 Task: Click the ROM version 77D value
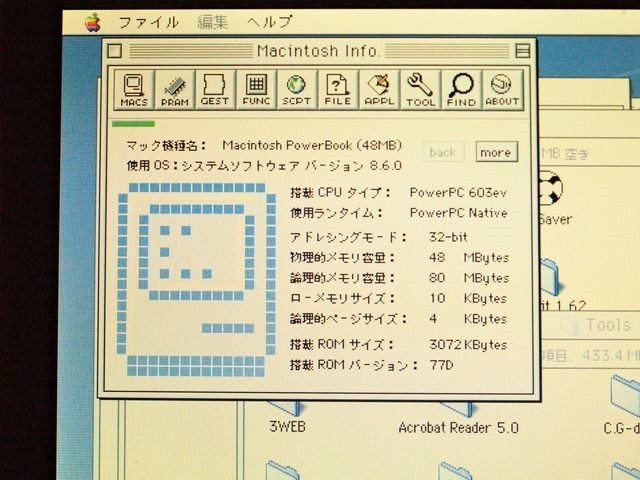442,365
